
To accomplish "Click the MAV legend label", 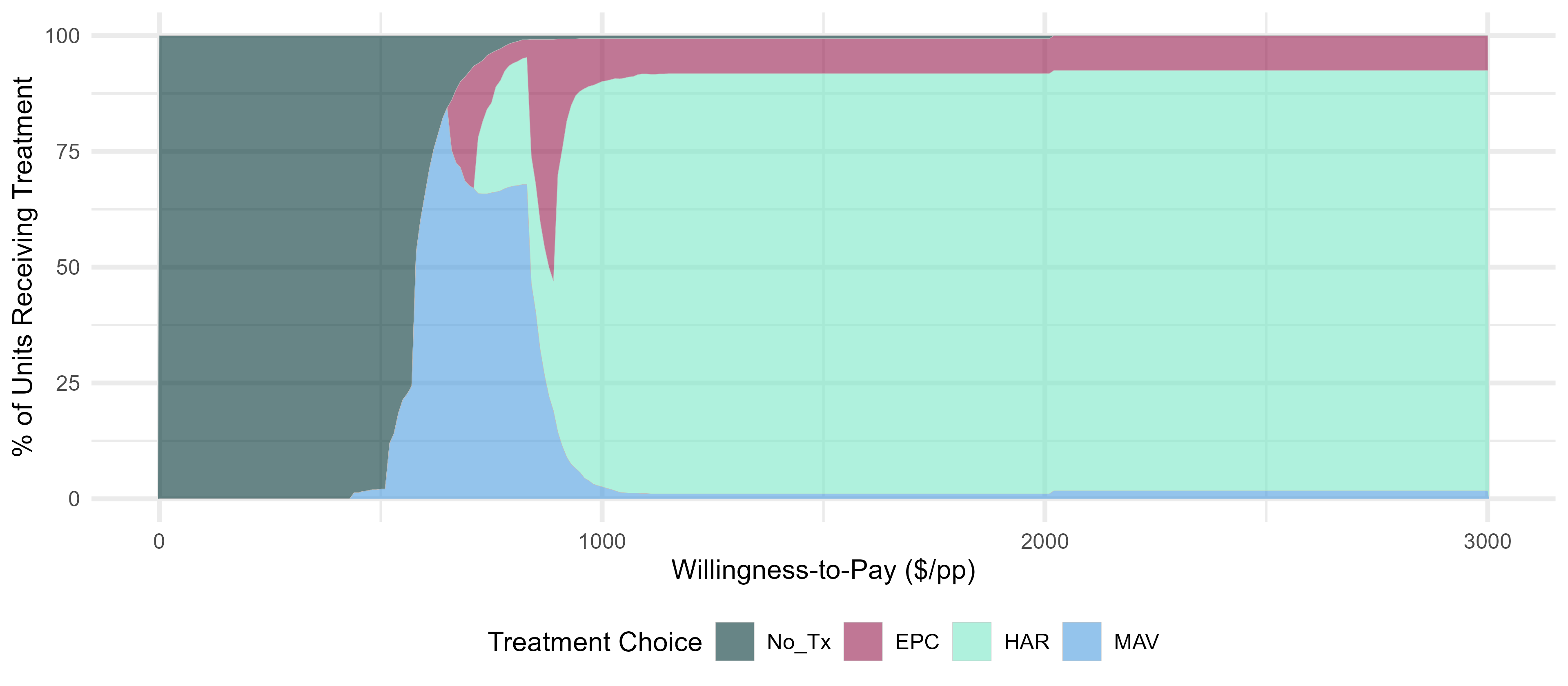I will point(1136,641).
